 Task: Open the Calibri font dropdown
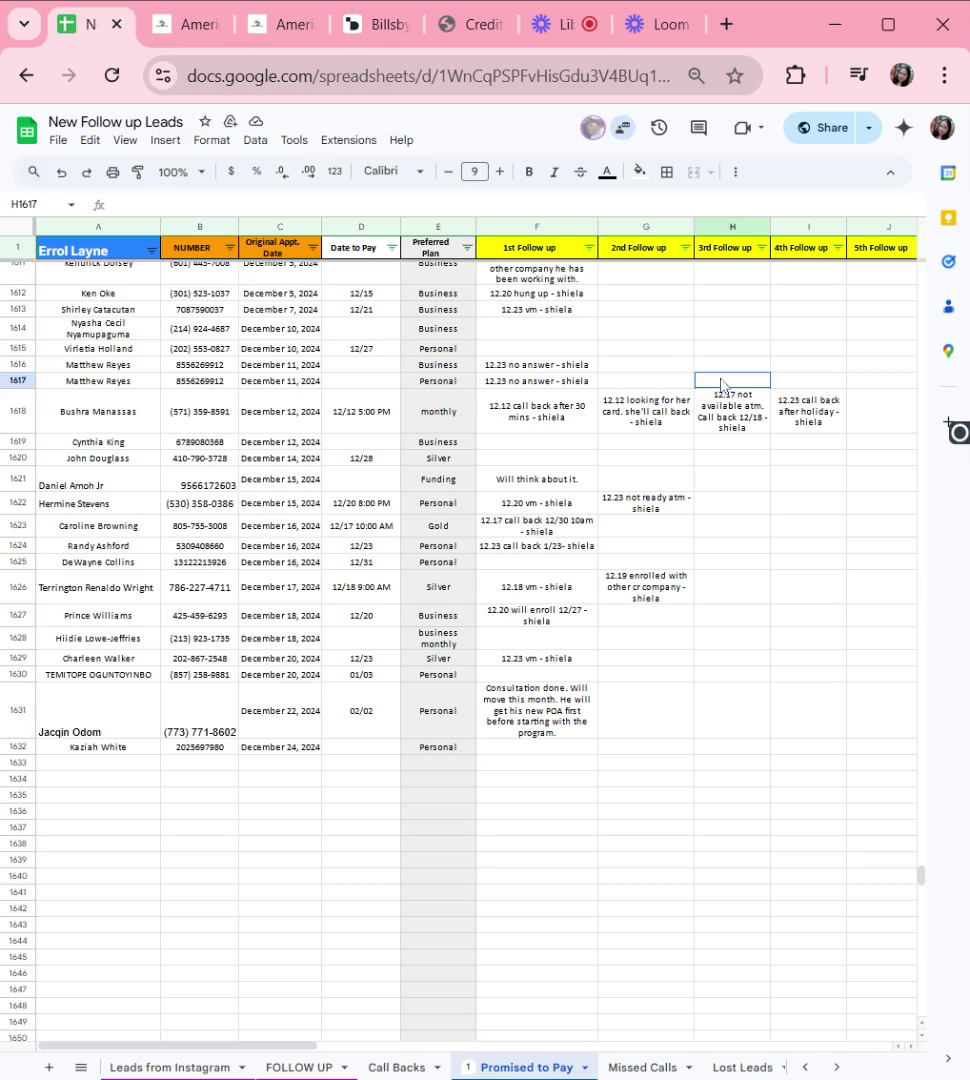coord(393,171)
